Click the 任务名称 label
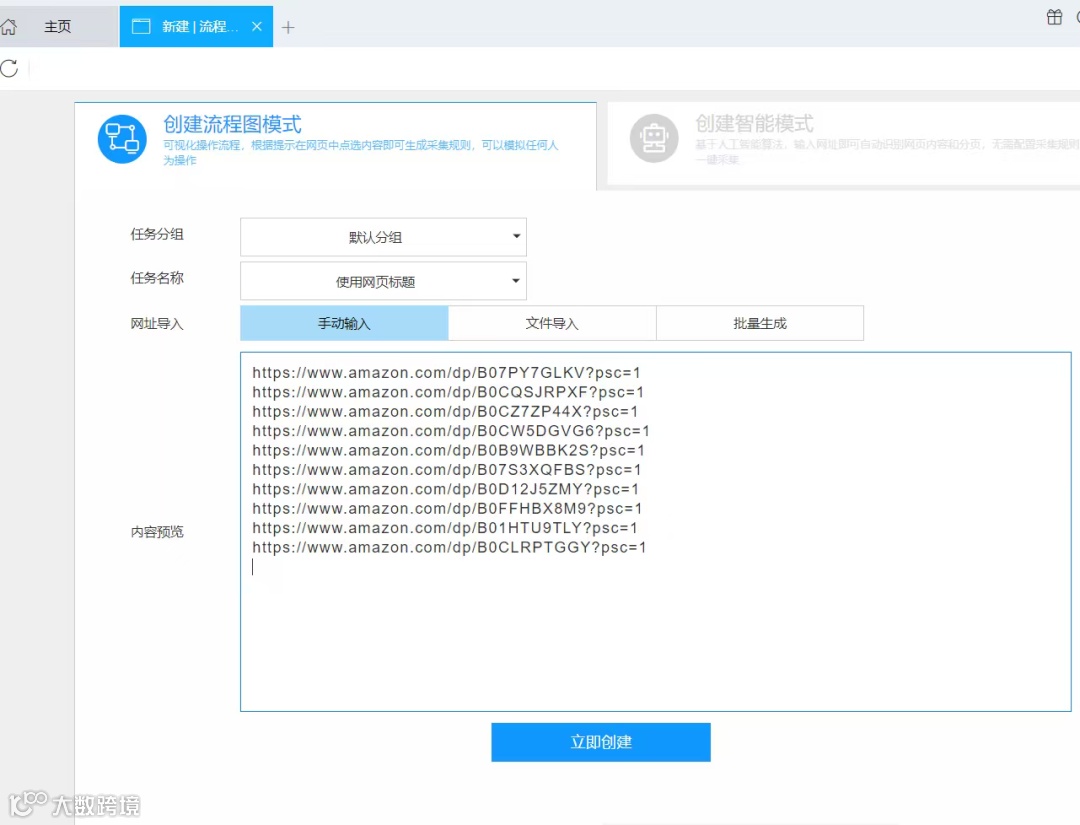The width and height of the screenshot is (1080, 825). [x=157, y=278]
